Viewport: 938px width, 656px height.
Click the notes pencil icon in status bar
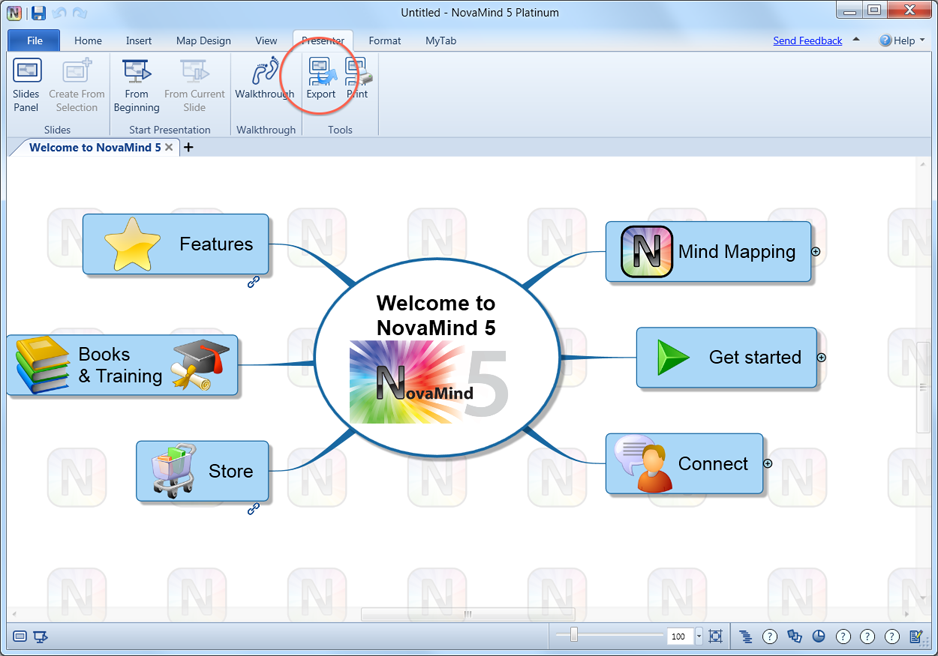916,636
